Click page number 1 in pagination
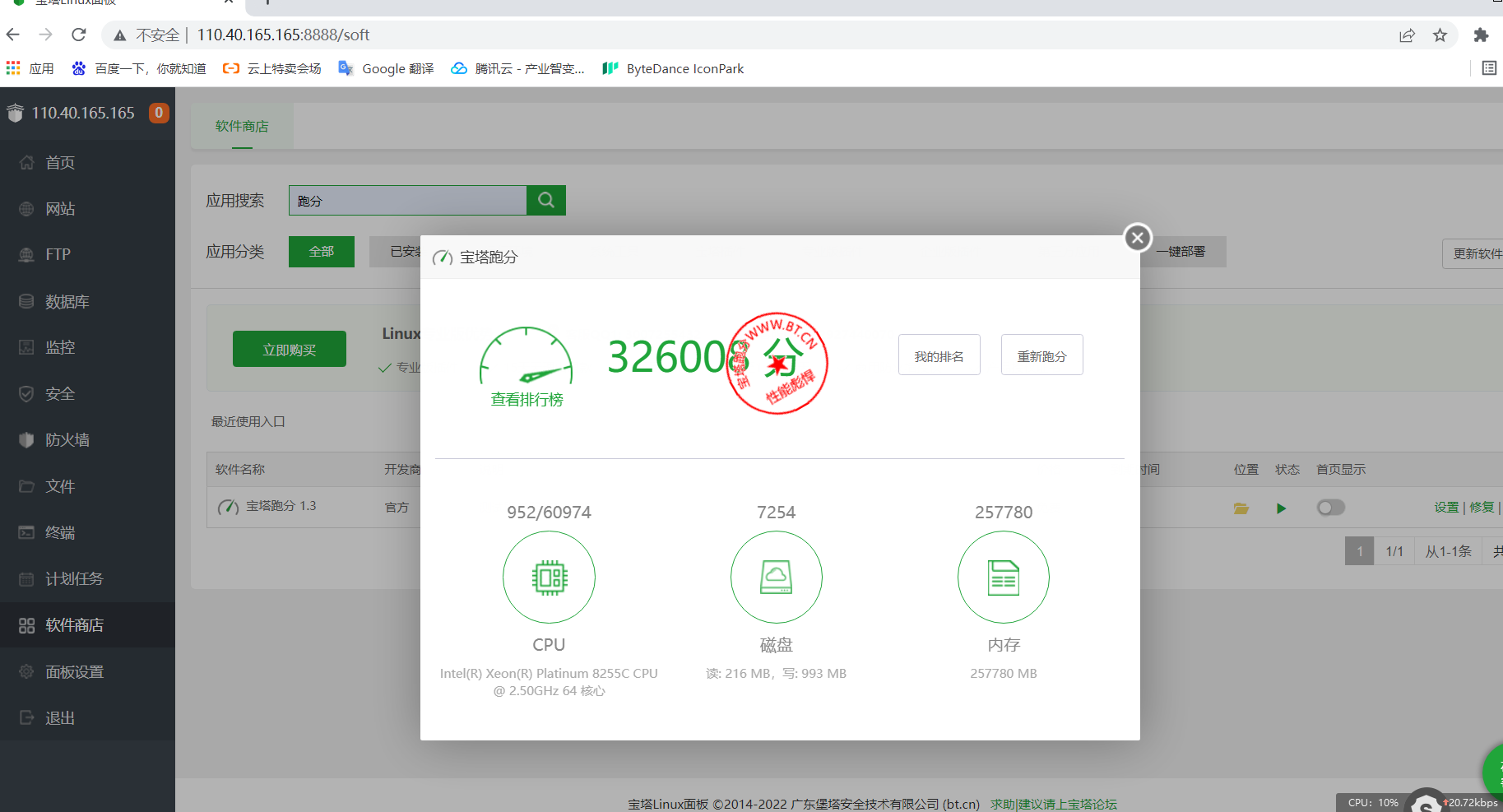 click(1359, 551)
